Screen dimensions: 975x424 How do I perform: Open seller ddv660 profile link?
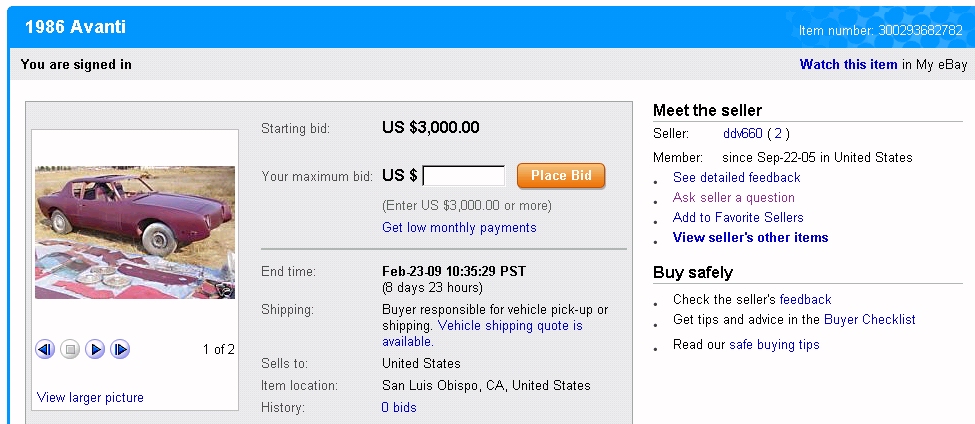pyautogui.click(x=742, y=133)
